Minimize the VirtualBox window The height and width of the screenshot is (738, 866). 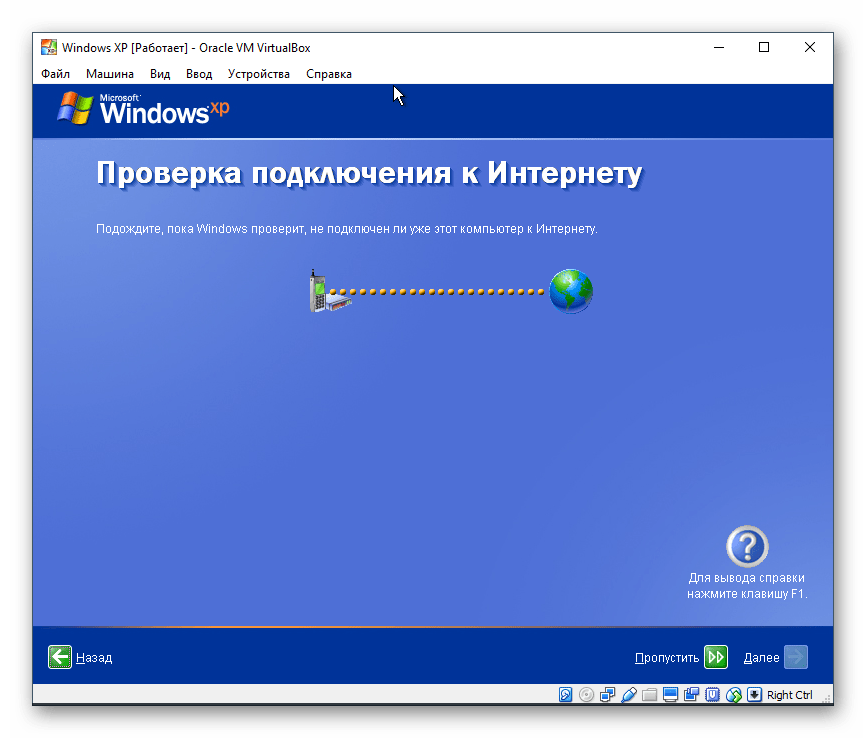click(719, 48)
